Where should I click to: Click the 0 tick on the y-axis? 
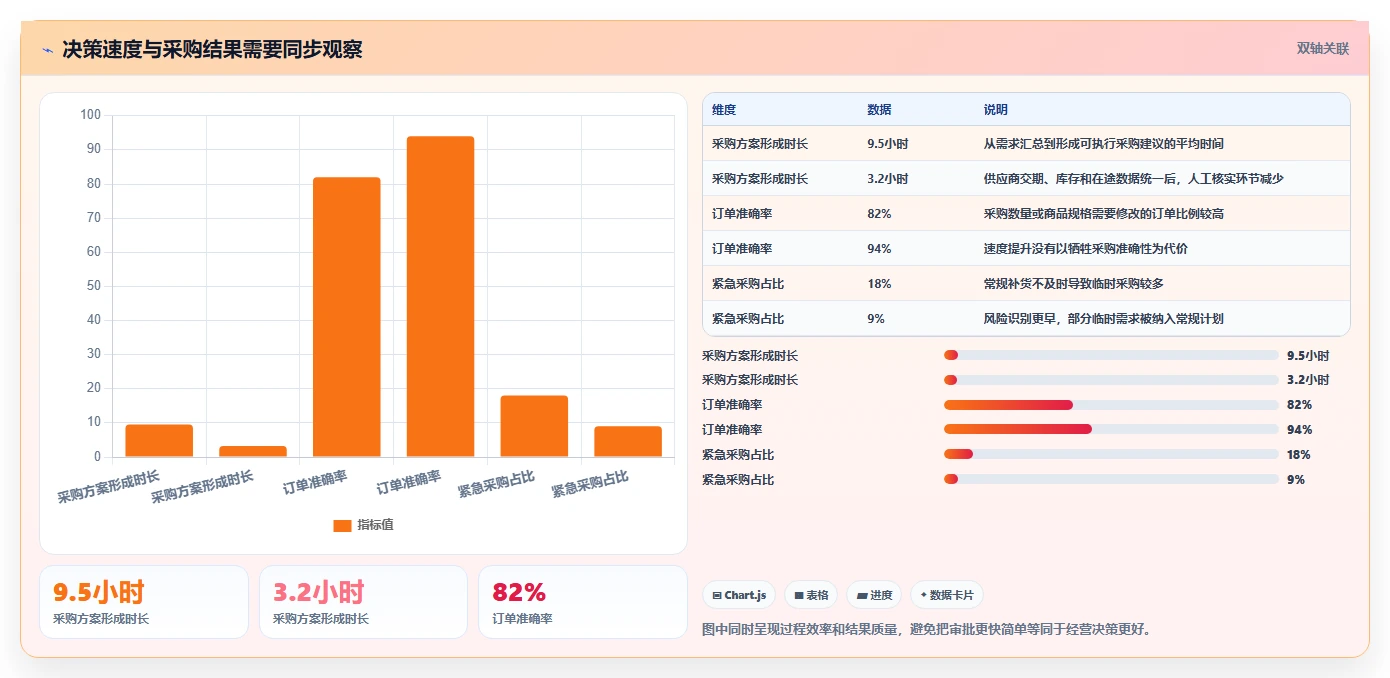[x=97, y=457]
